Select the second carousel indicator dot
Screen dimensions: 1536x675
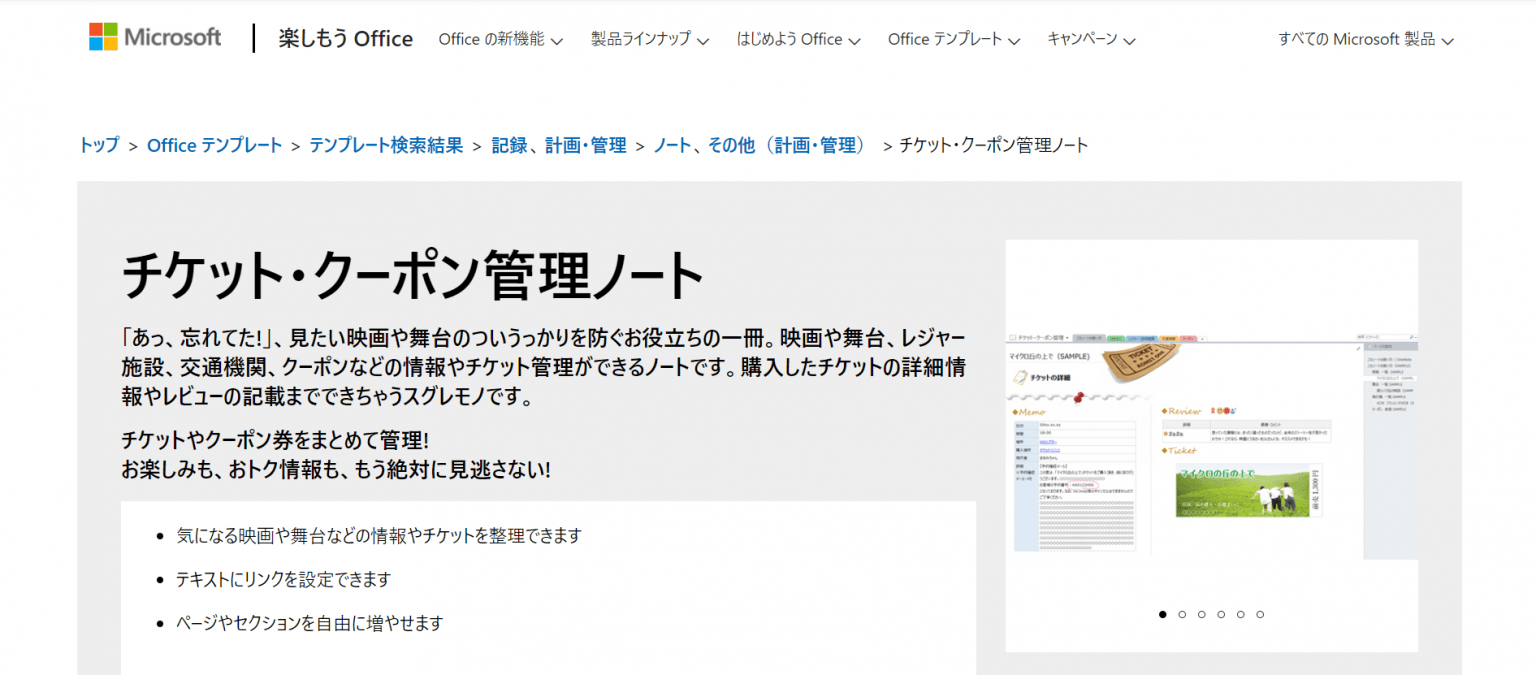(x=1182, y=614)
